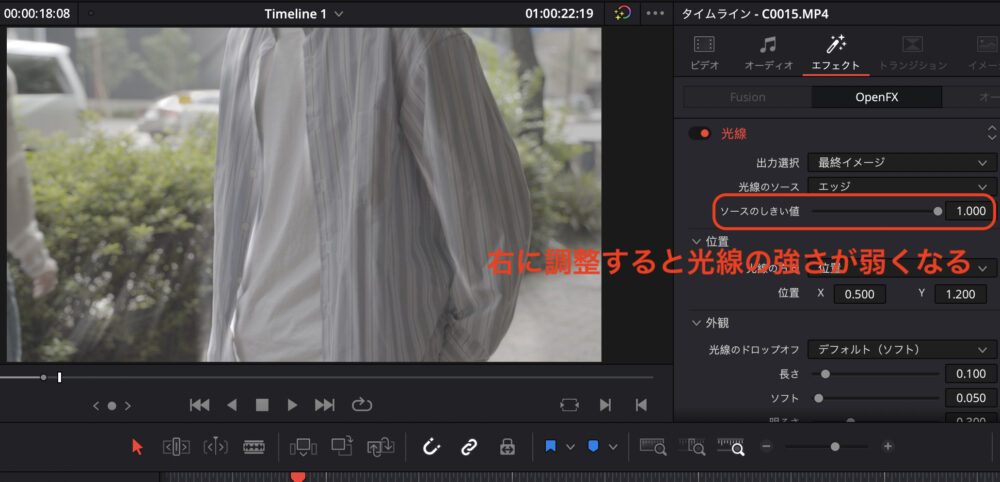1000x482 pixels.
Task: Disable the 光線 effect toggle switch
Action: click(699, 133)
